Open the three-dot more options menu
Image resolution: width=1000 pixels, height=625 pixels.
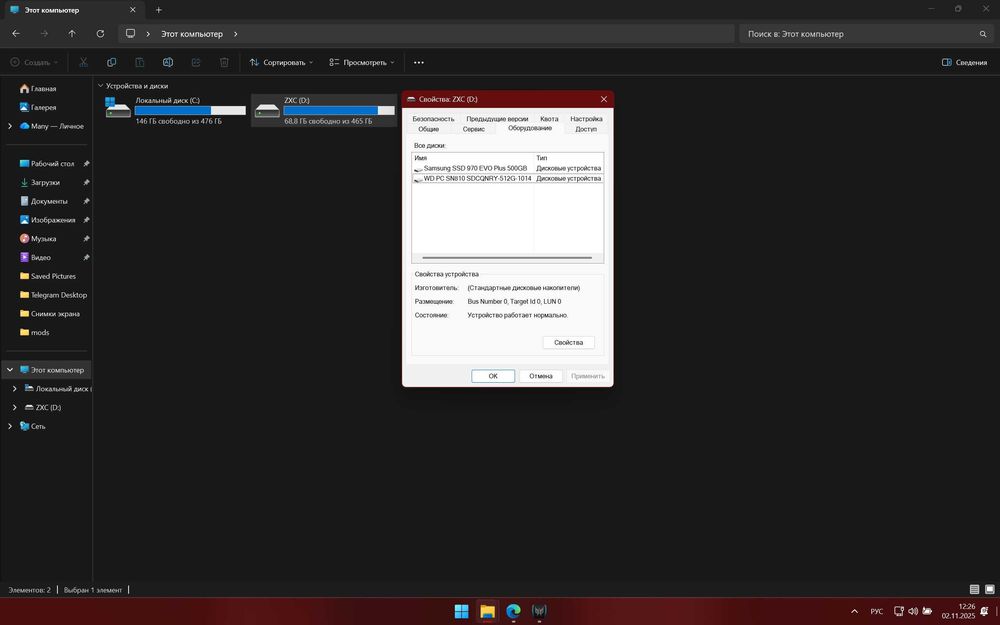[419, 62]
